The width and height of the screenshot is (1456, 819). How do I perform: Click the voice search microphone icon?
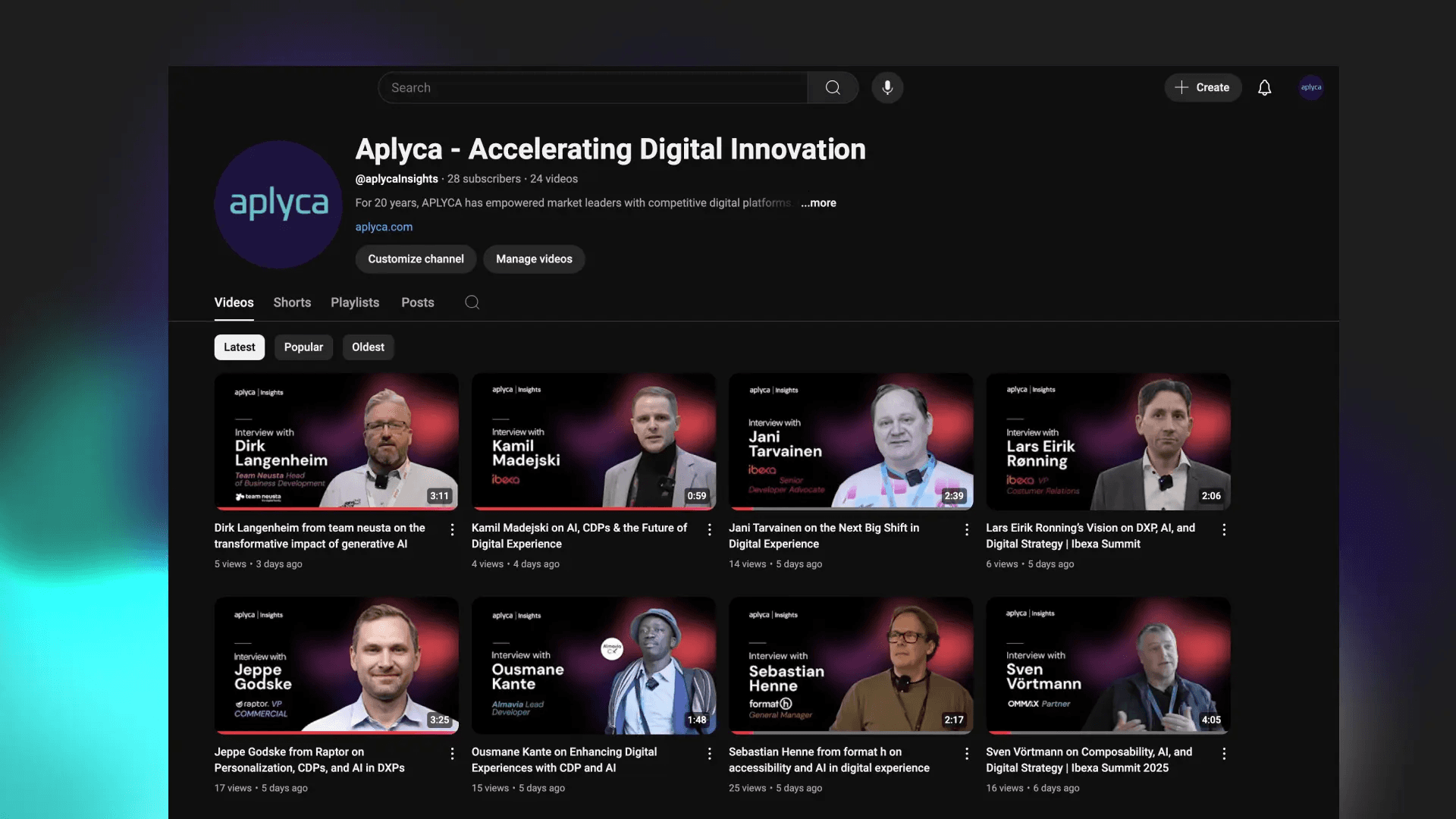[887, 87]
